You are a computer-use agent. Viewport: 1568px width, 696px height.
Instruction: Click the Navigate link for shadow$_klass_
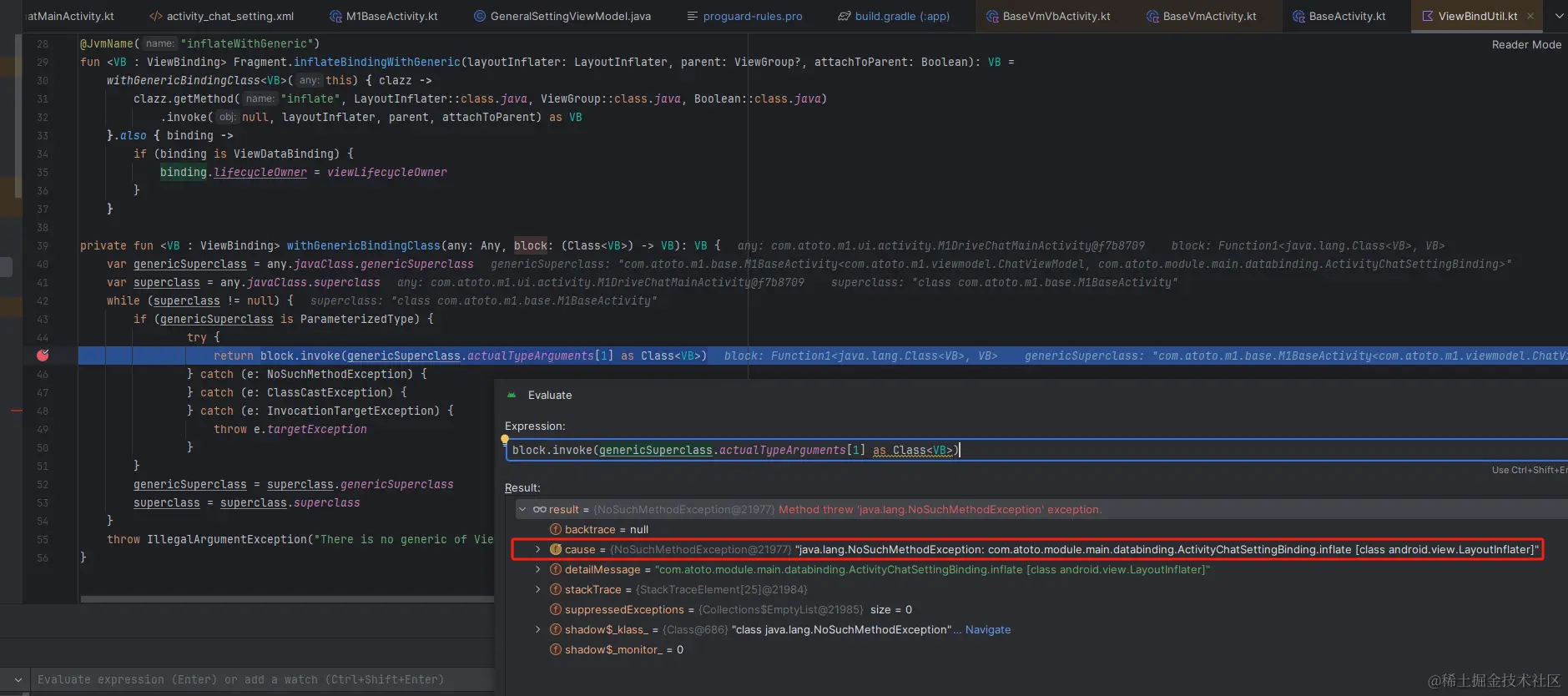pyautogui.click(x=988, y=629)
